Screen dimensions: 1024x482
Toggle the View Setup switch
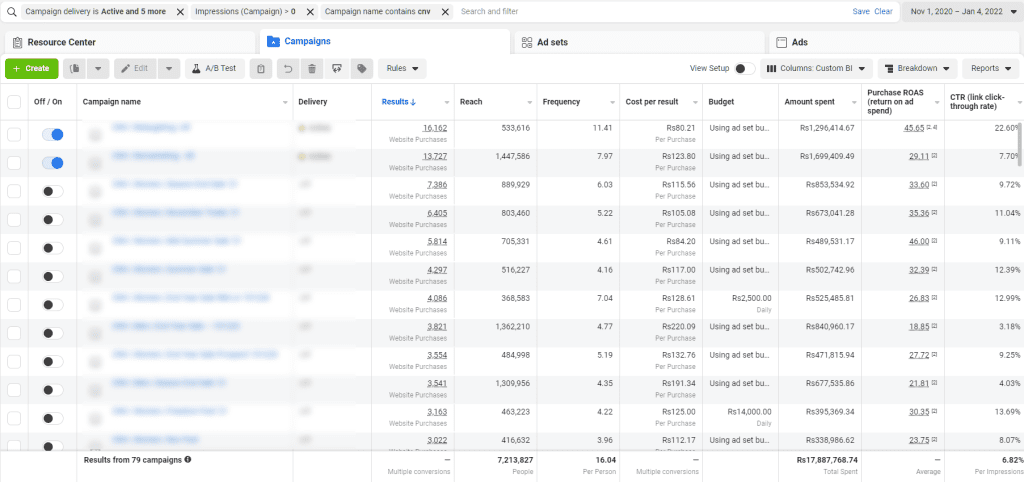point(744,68)
